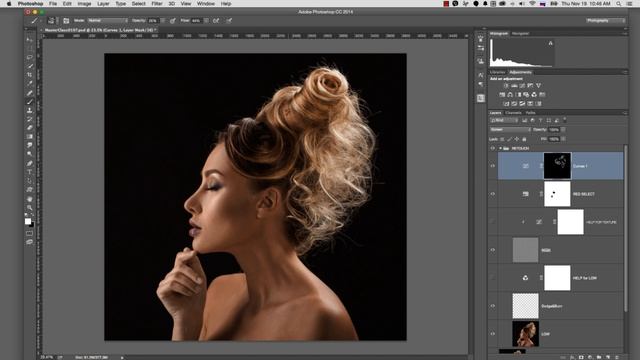Screen dimensions: 640x360
Task: Select the Hand tool
Action: coord(29,199)
